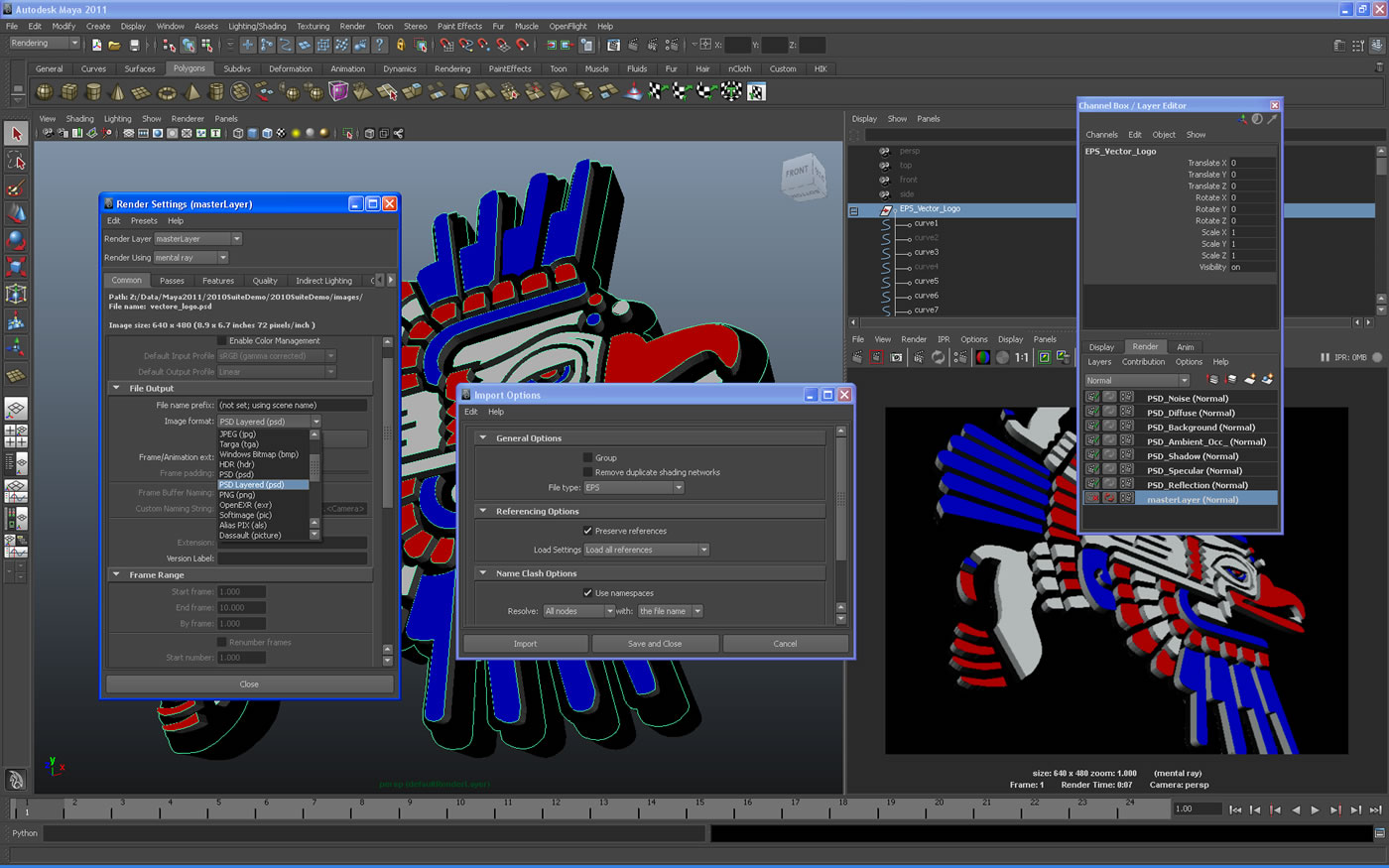Toggle renderable flag on PSD_Noise layer
The width and height of the screenshot is (1389, 868).
click(x=1092, y=398)
